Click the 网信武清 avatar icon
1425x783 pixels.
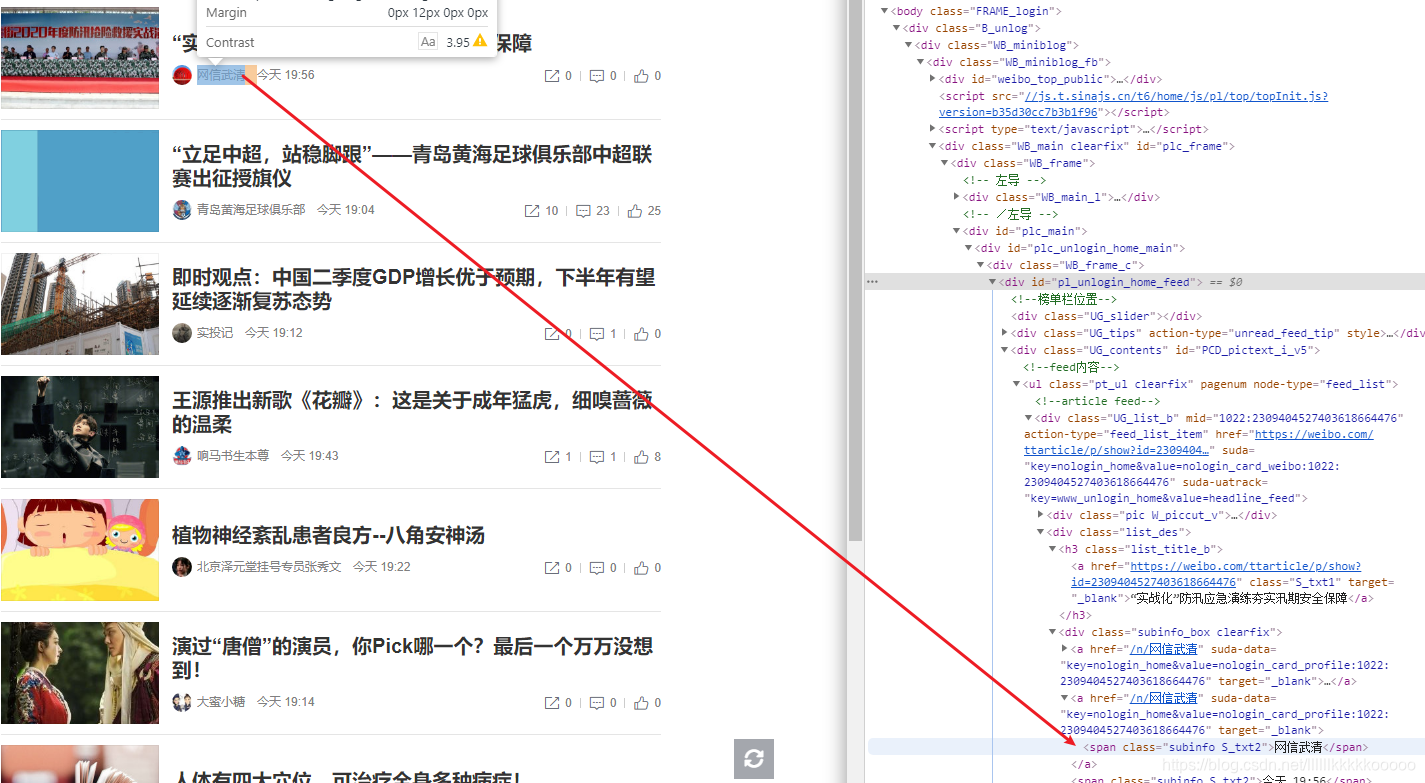click(x=182, y=75)
